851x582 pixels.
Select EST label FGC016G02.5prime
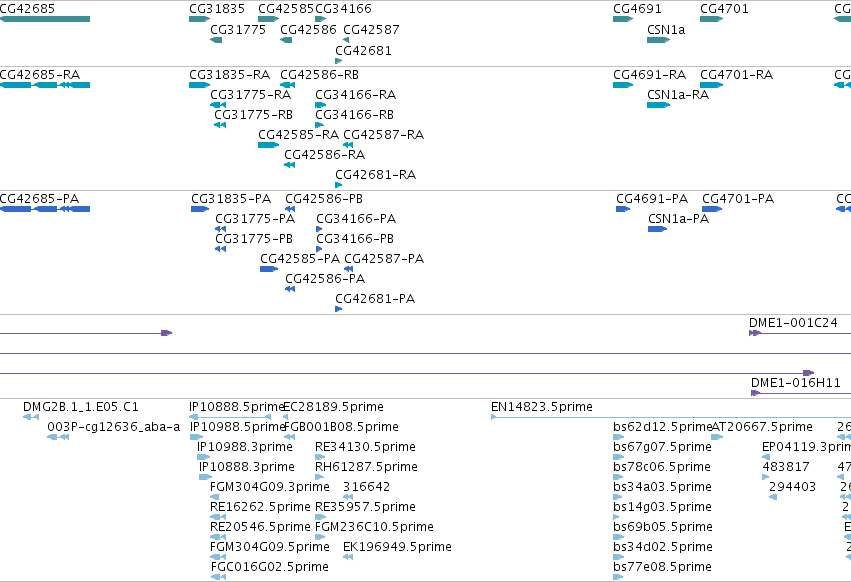coord(270,567)
